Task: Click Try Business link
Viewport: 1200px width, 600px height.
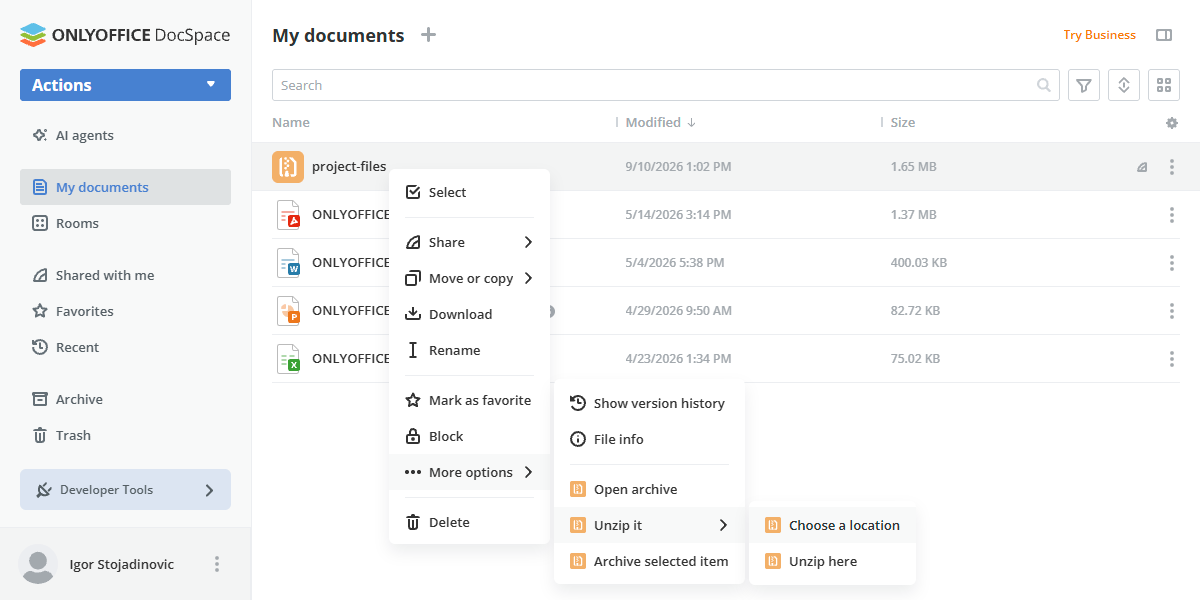Action: click(1099, 35)
